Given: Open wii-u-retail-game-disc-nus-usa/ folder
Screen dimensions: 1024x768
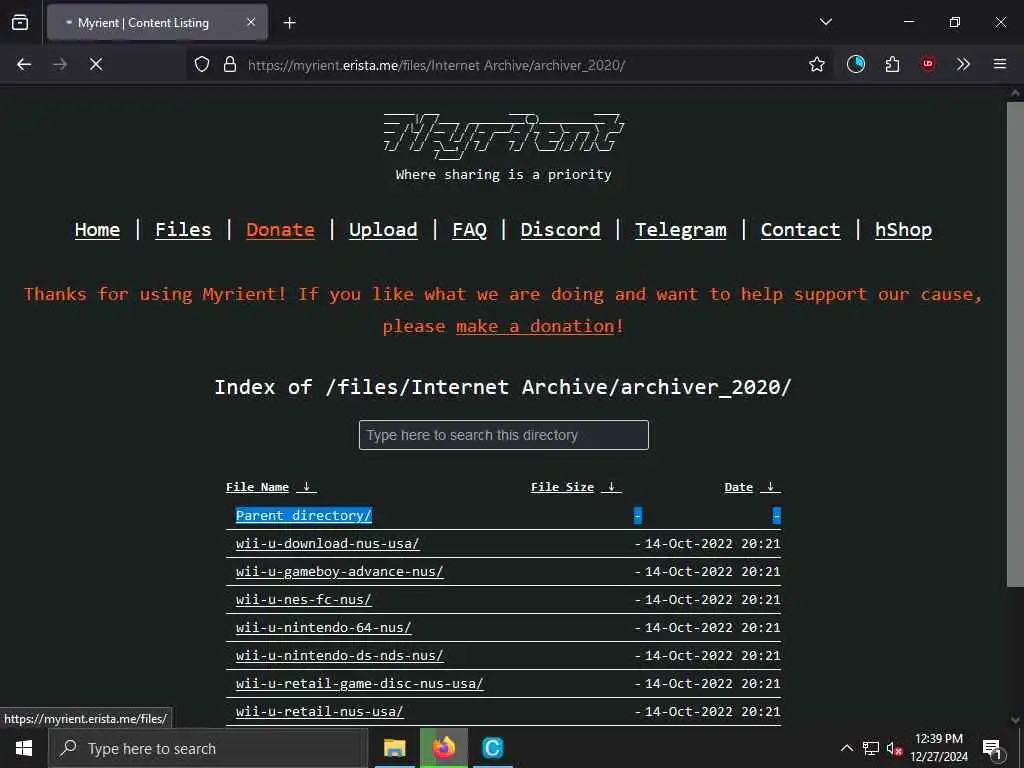Looking at the screenshot, I should pyautogui.click(x=360, y=684).
